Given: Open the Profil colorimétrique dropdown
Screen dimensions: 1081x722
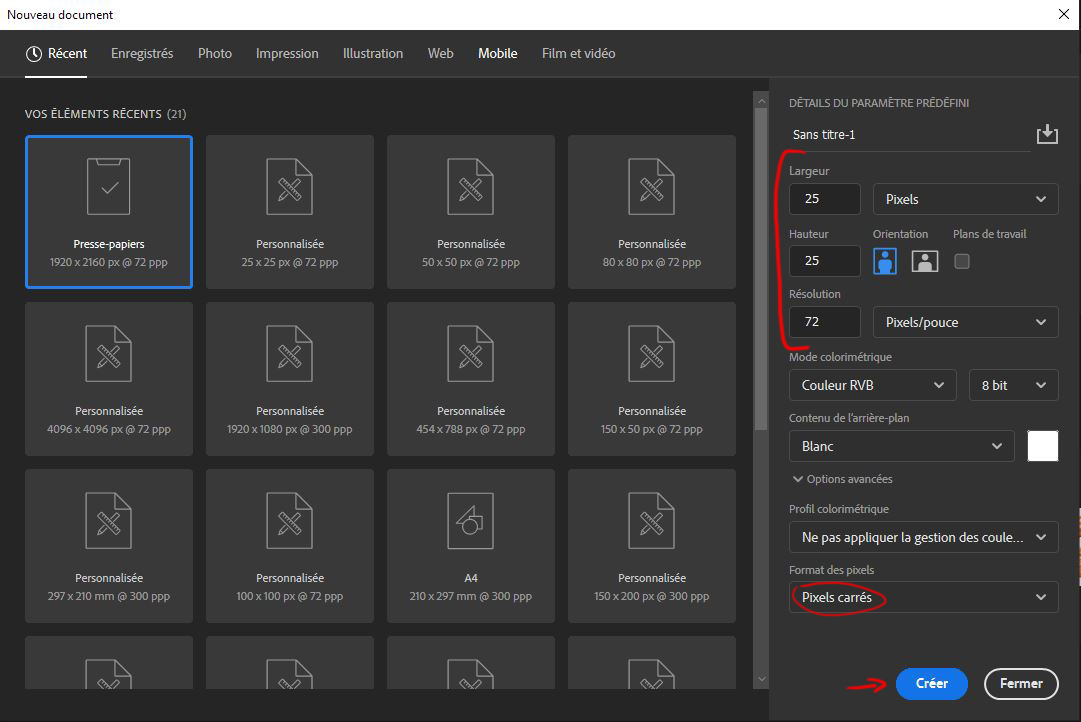Looking at the screenshot, I should coord(922,537).
